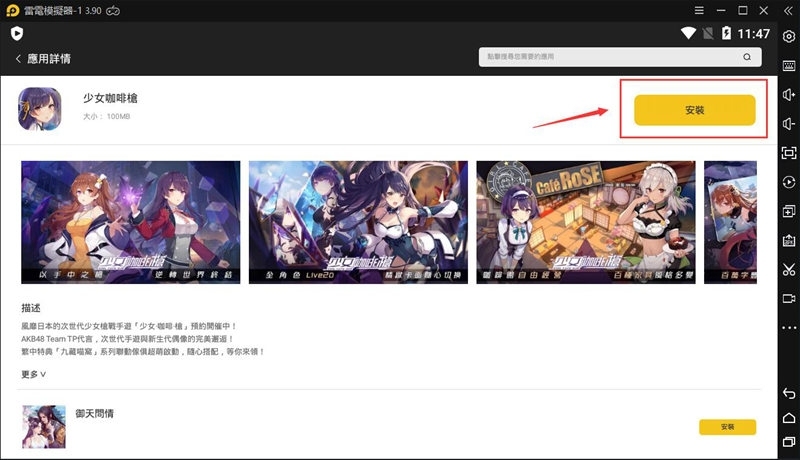800x460 pixels.
Task: View first screenshot with two girls
Action: click(x=131, y=222)
